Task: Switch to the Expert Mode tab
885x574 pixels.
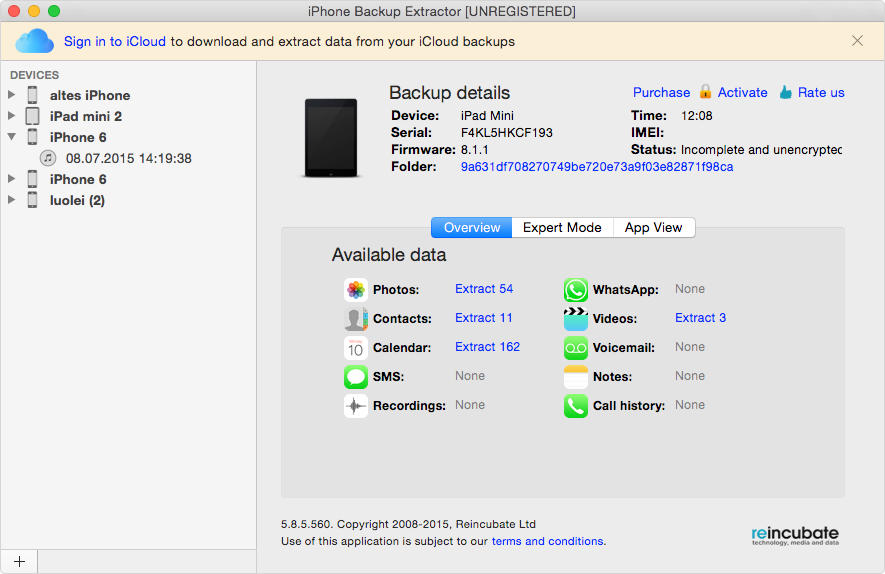Action: (562, 227)
